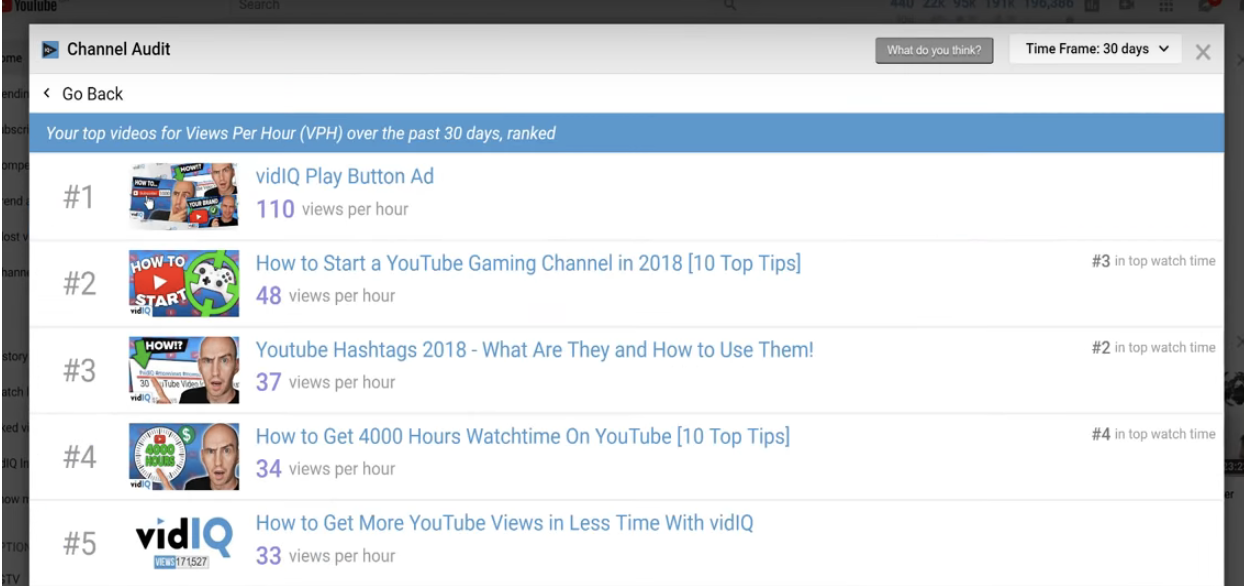Click the #4 rank number

(x=79, y=457)
